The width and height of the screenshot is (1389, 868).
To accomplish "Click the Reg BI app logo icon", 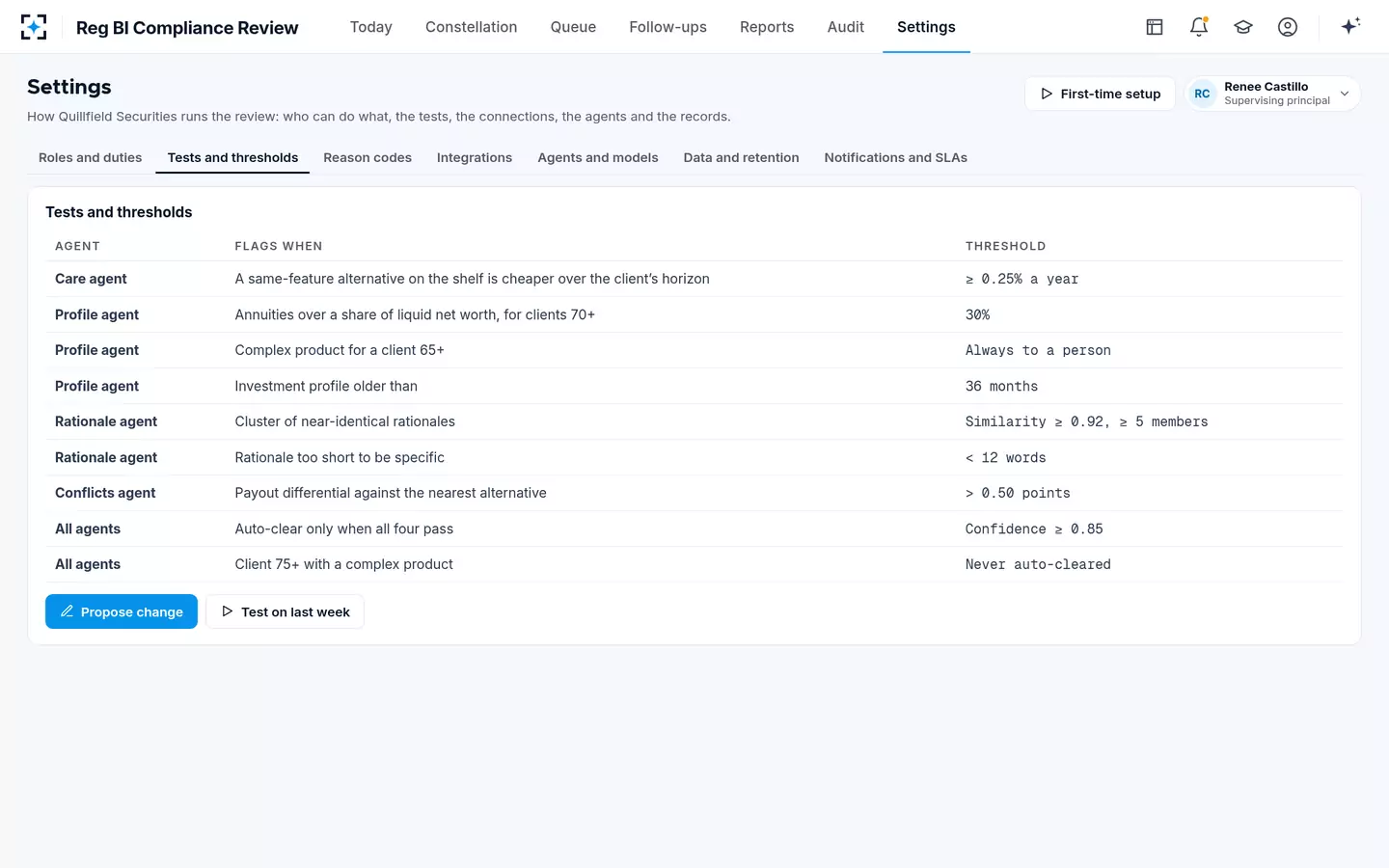I will click(34, 27).
